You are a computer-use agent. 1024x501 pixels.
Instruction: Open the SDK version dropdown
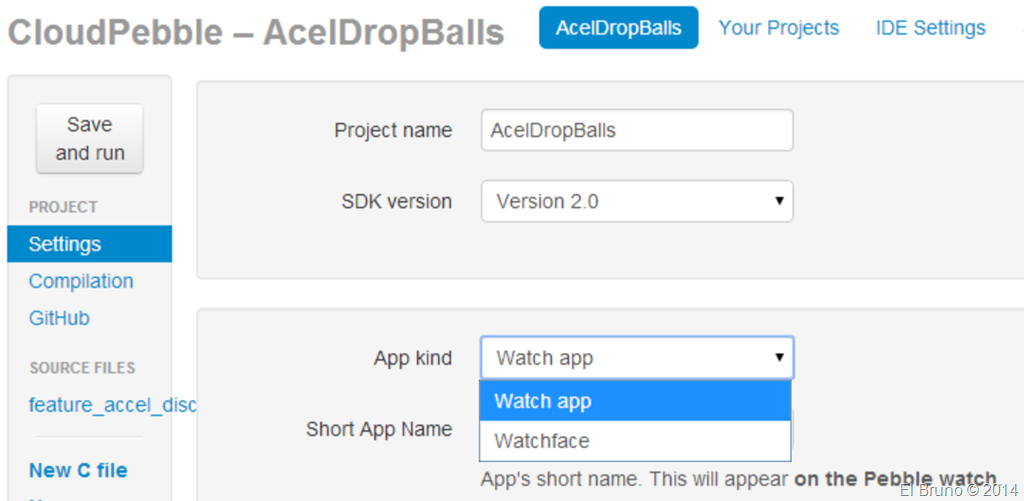point(637,201)
